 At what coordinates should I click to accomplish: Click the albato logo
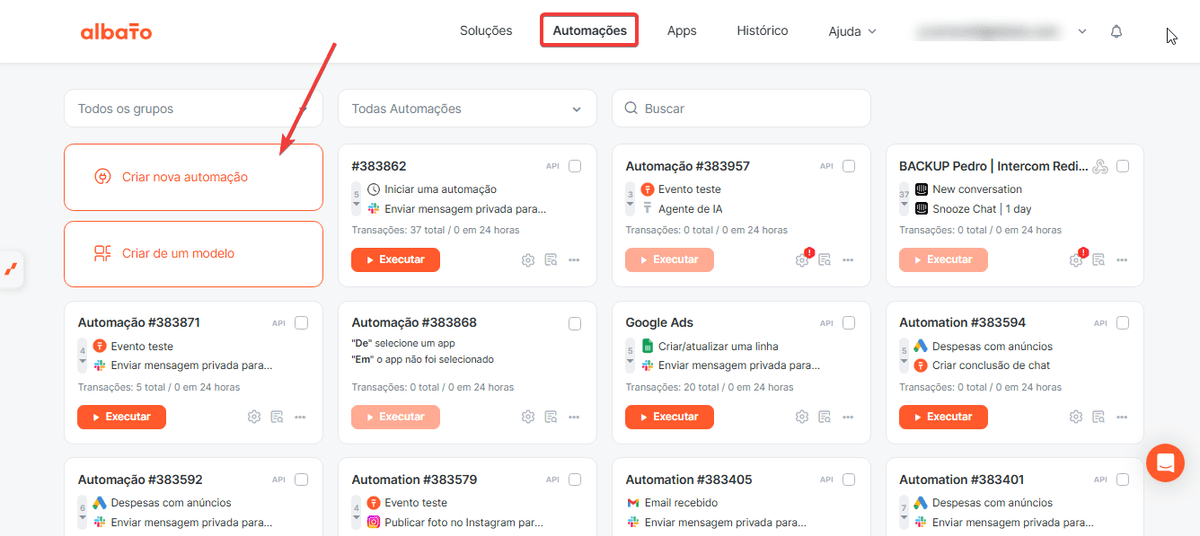116,31
